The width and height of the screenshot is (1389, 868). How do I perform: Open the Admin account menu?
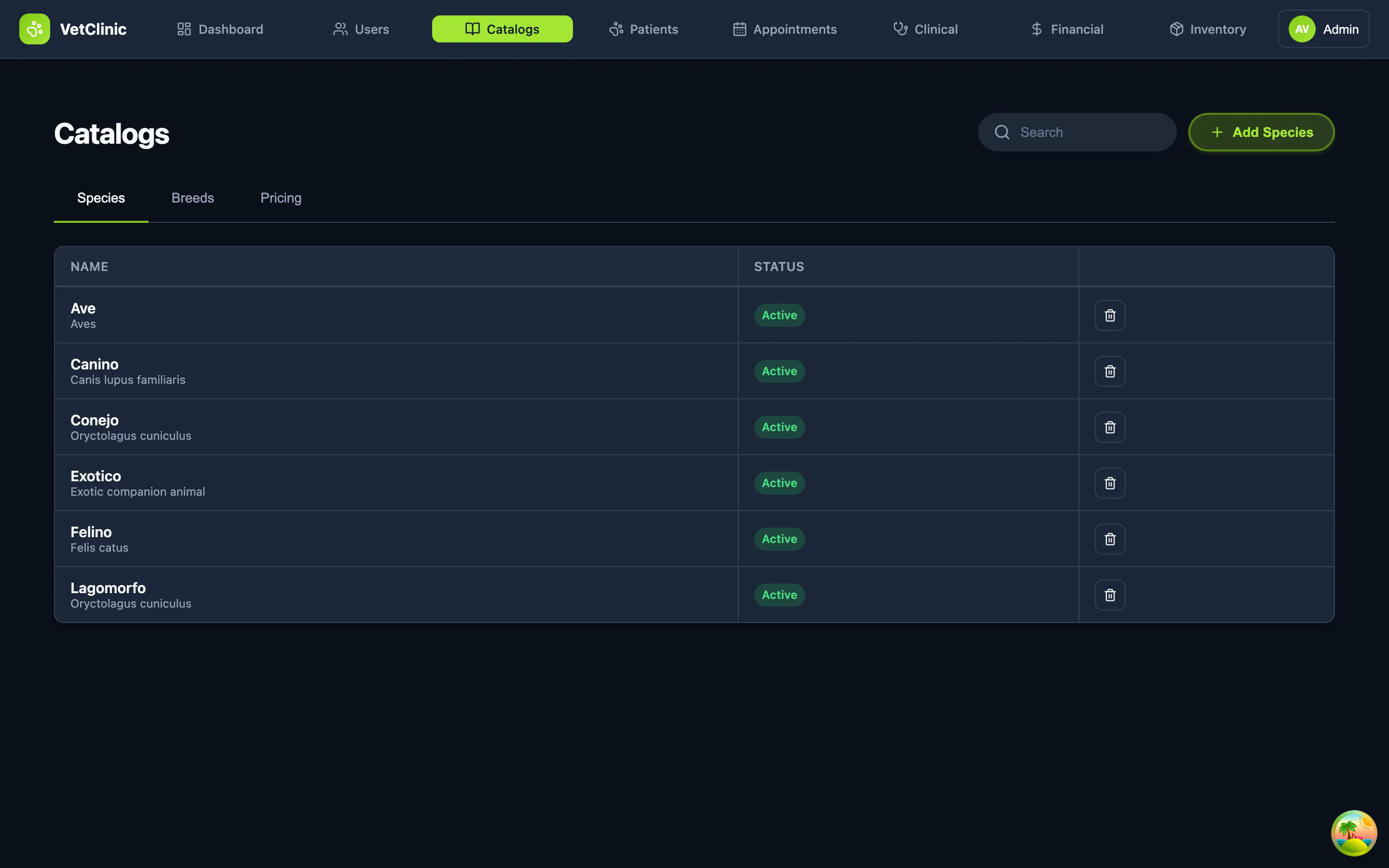pos(1323,29)
